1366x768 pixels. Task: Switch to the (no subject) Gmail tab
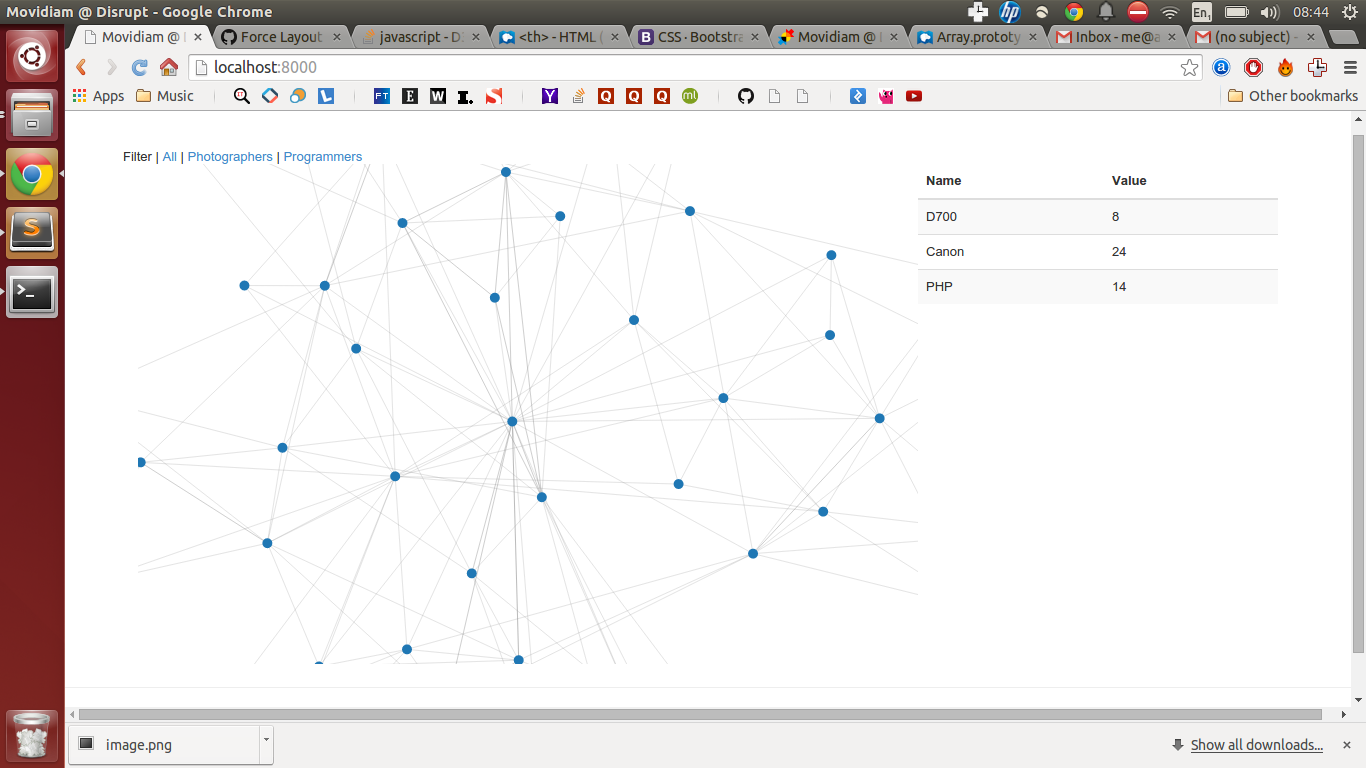(x=1257, y=37)
